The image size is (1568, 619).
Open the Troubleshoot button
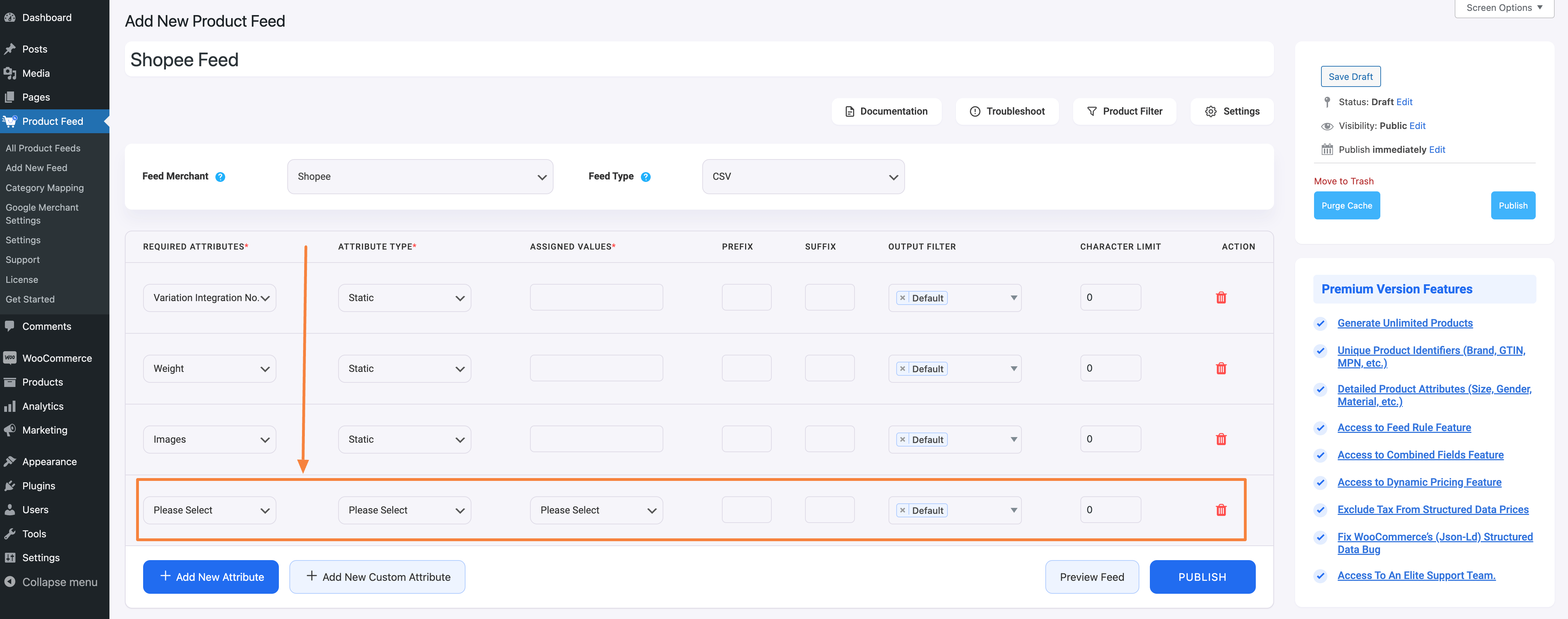[1007, 111]
